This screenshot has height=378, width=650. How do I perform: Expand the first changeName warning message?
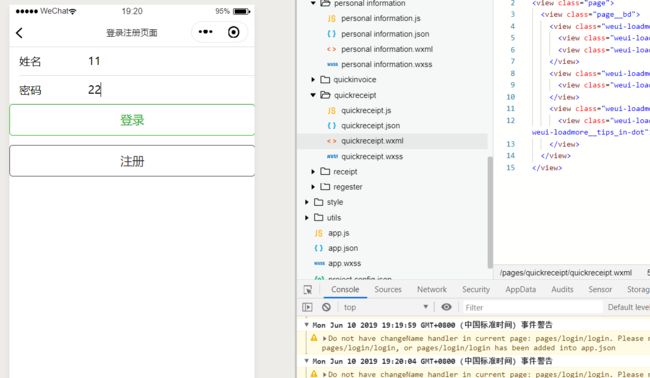pyautogui.click(x=325, y=338)
